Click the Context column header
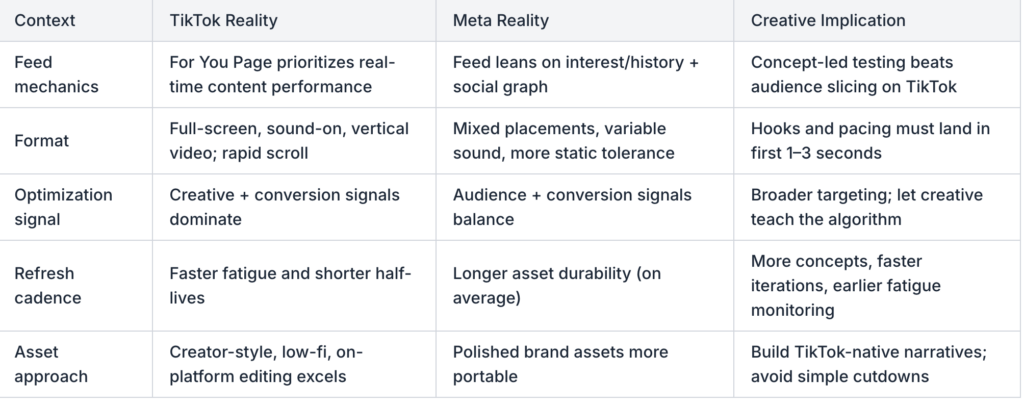 pos(76,20)
